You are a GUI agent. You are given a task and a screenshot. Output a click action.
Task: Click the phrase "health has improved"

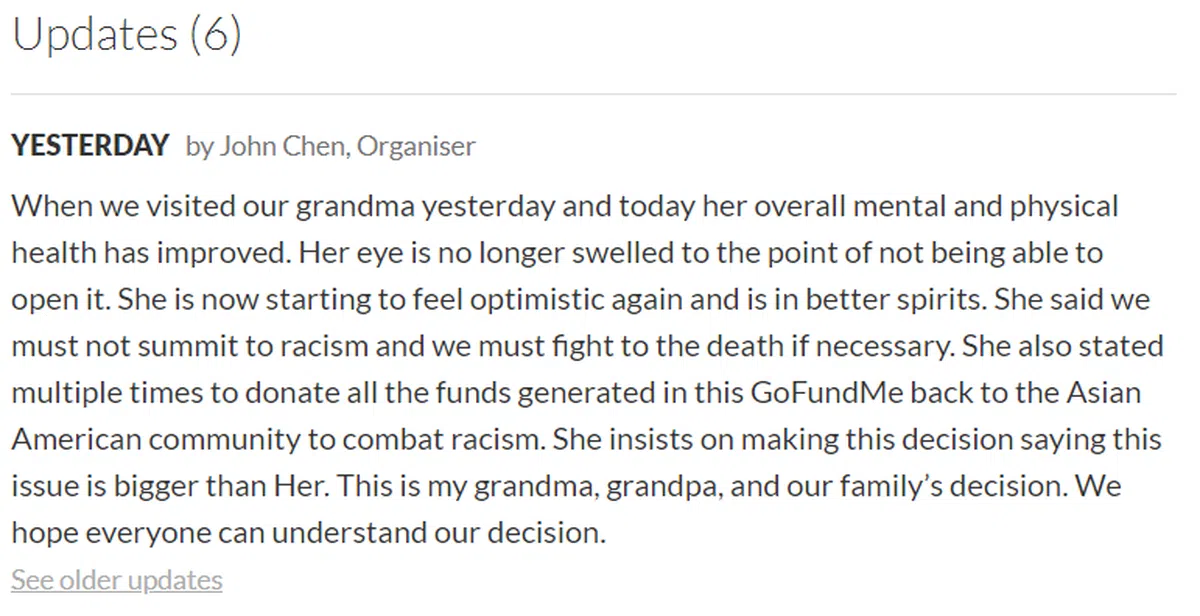click(x=150, y=253)
